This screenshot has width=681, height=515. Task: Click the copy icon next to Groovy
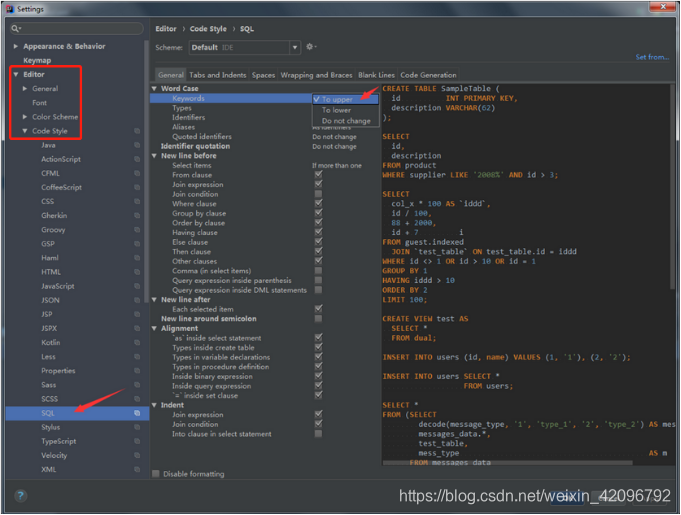pos(137,230)
